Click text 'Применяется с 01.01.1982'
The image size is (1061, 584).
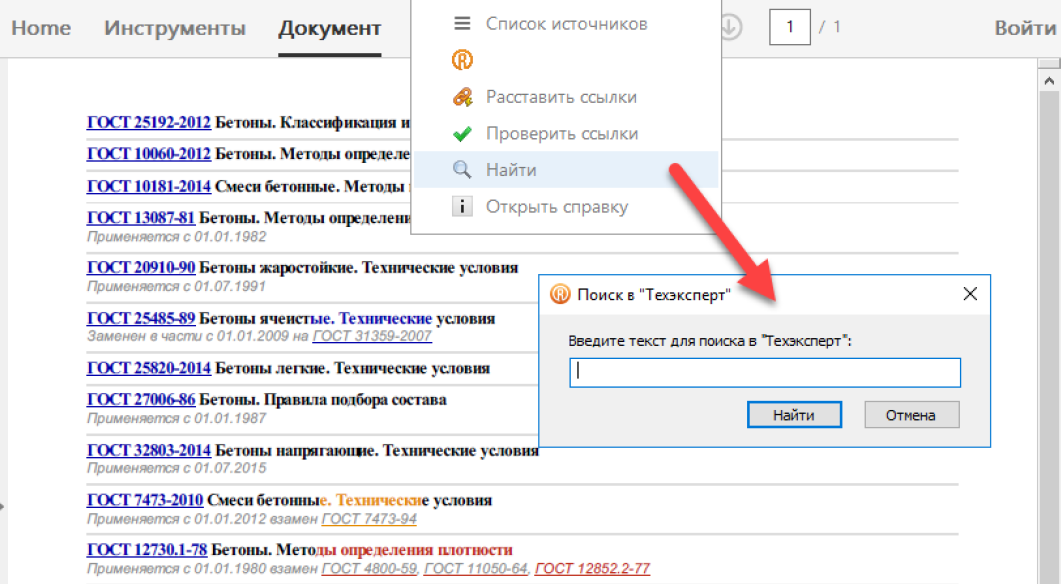point(177,237)
